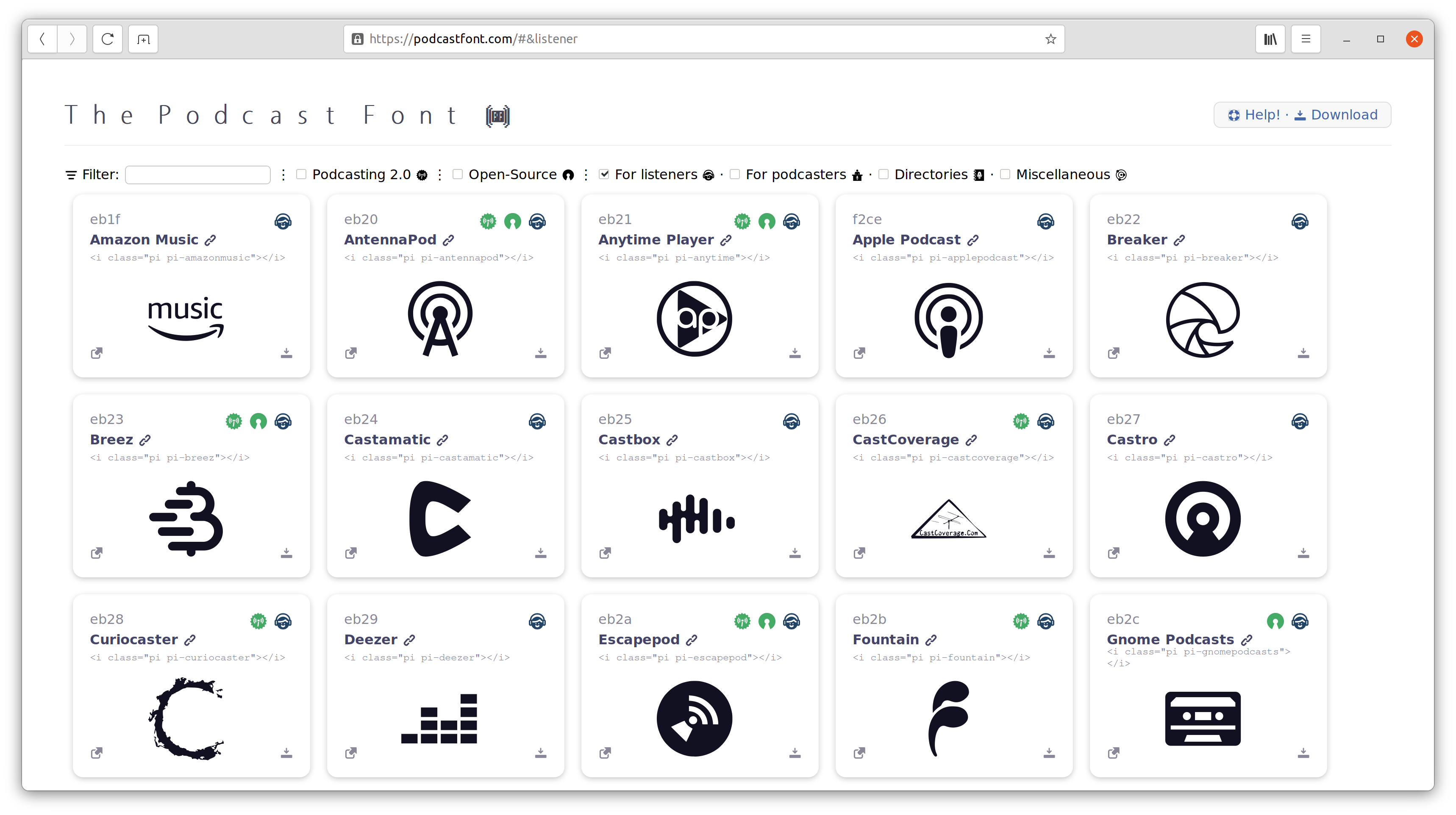Uncheck the For listeners filter
The width and height of the screenshot is (1456, 815).
604,174
